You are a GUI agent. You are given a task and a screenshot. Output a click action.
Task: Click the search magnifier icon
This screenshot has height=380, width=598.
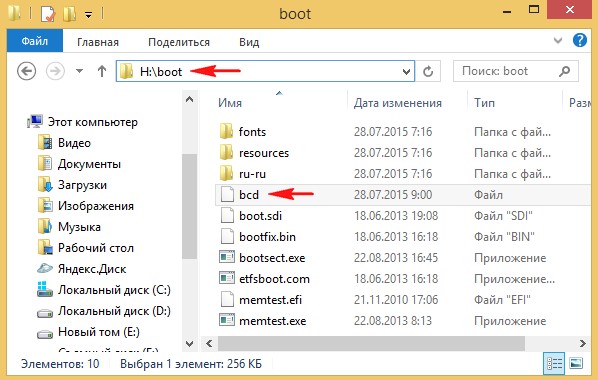click(564, 71)
